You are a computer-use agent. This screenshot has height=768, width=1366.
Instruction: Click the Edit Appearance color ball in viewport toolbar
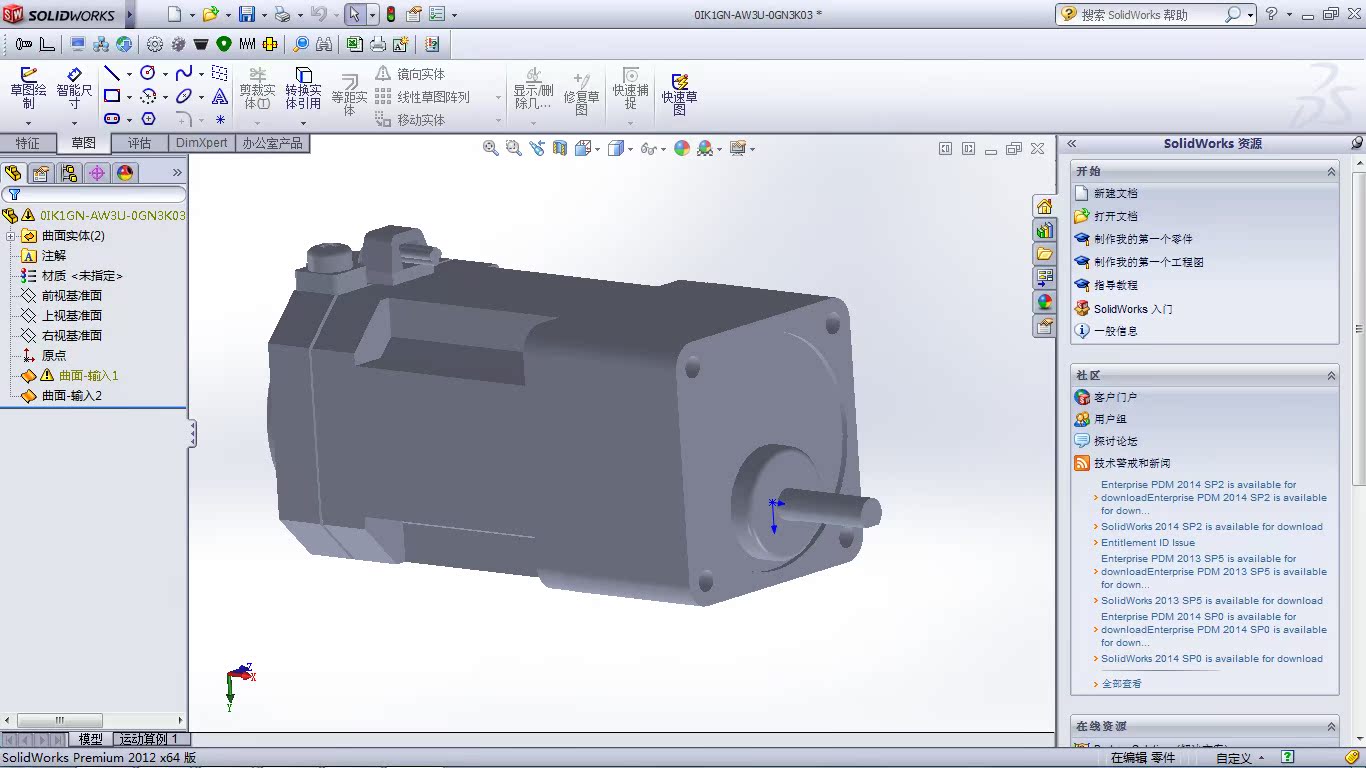click(682, 148)
